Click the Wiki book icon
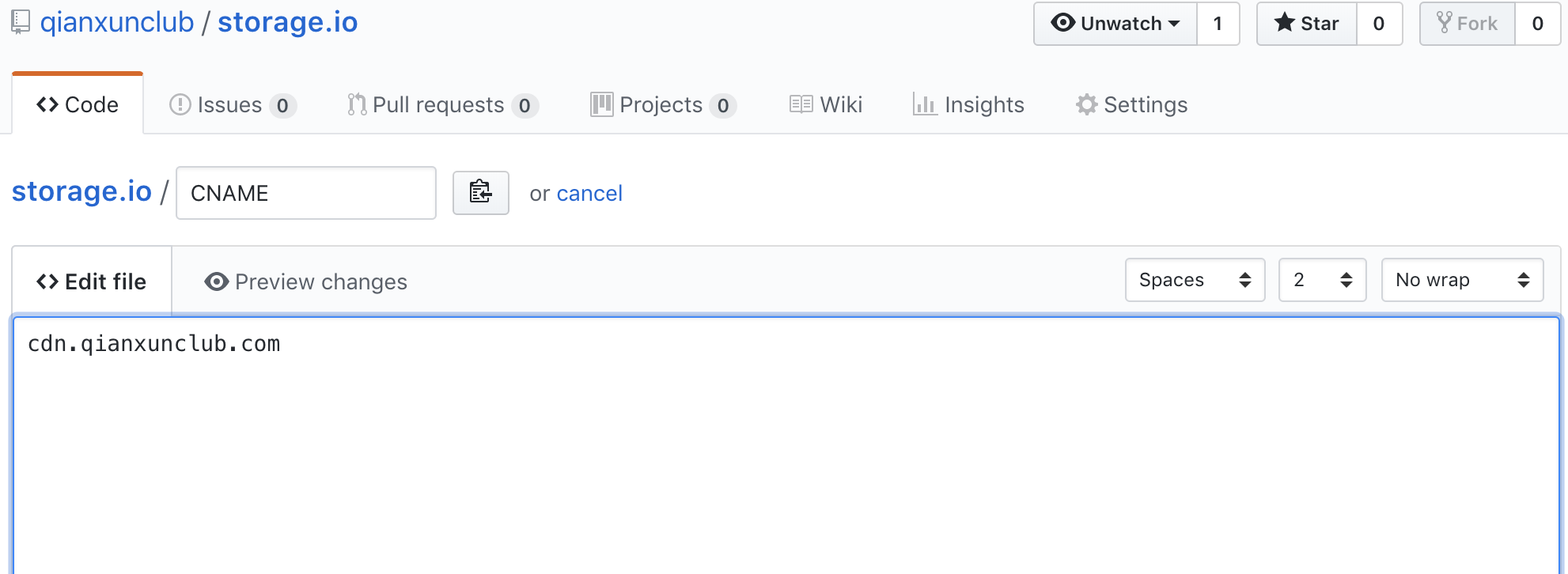1568x574 pixels. [x=801, y=104]
